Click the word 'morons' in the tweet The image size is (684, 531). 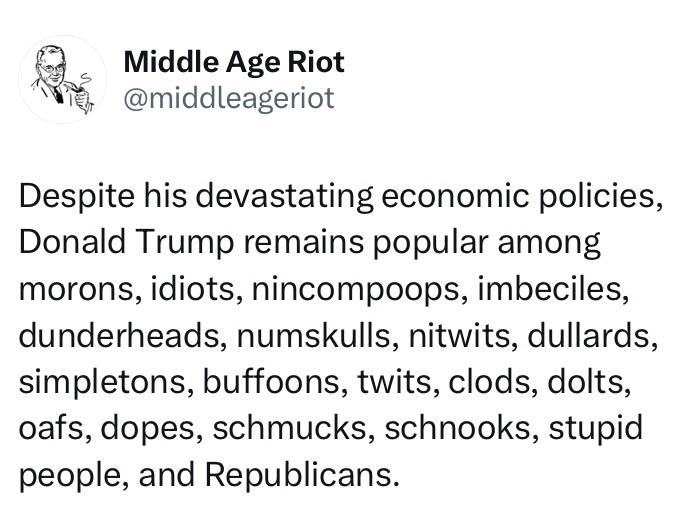click(x=76, y=290)
